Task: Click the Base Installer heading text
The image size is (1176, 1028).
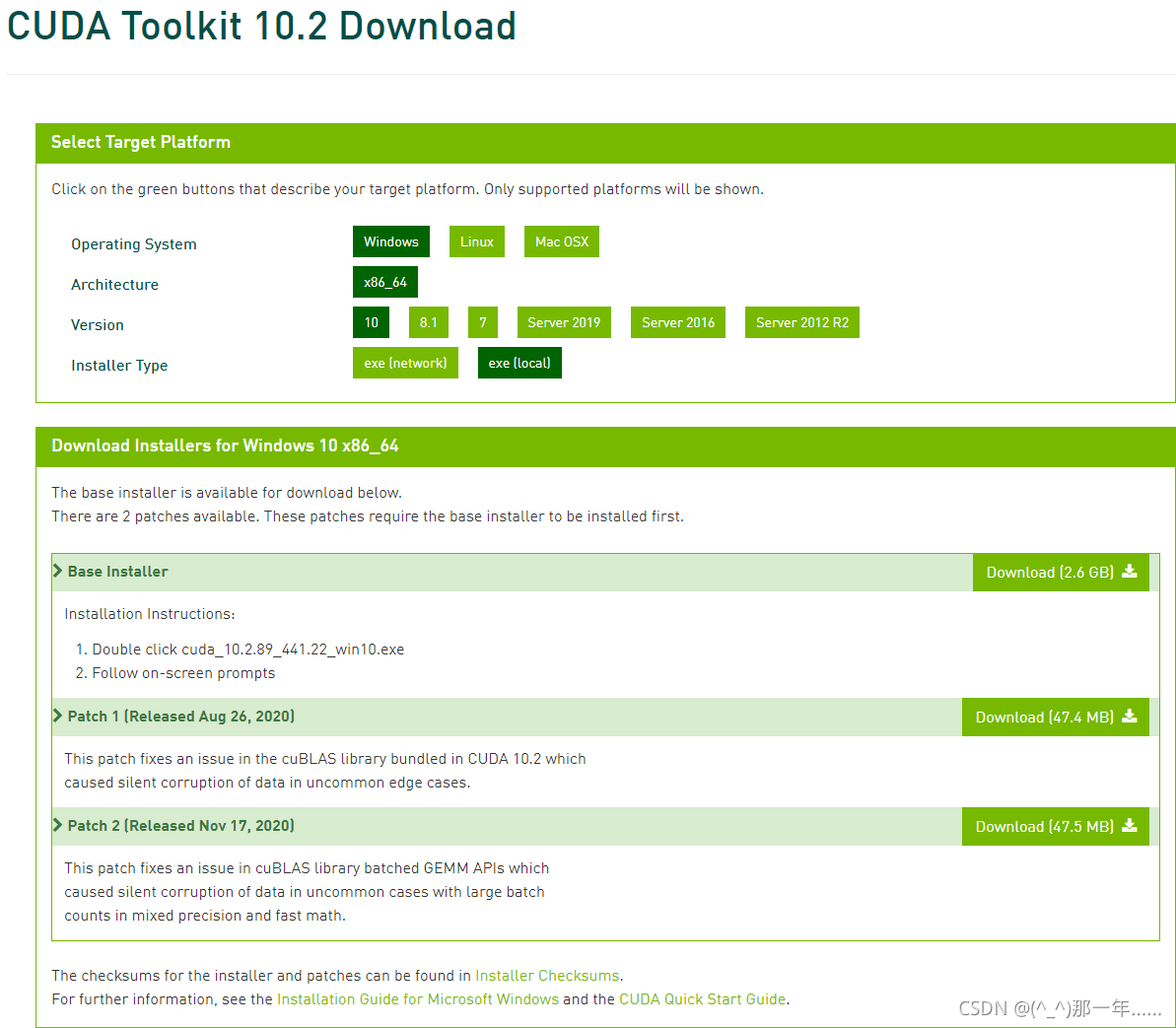Action: tap(117, 572)
